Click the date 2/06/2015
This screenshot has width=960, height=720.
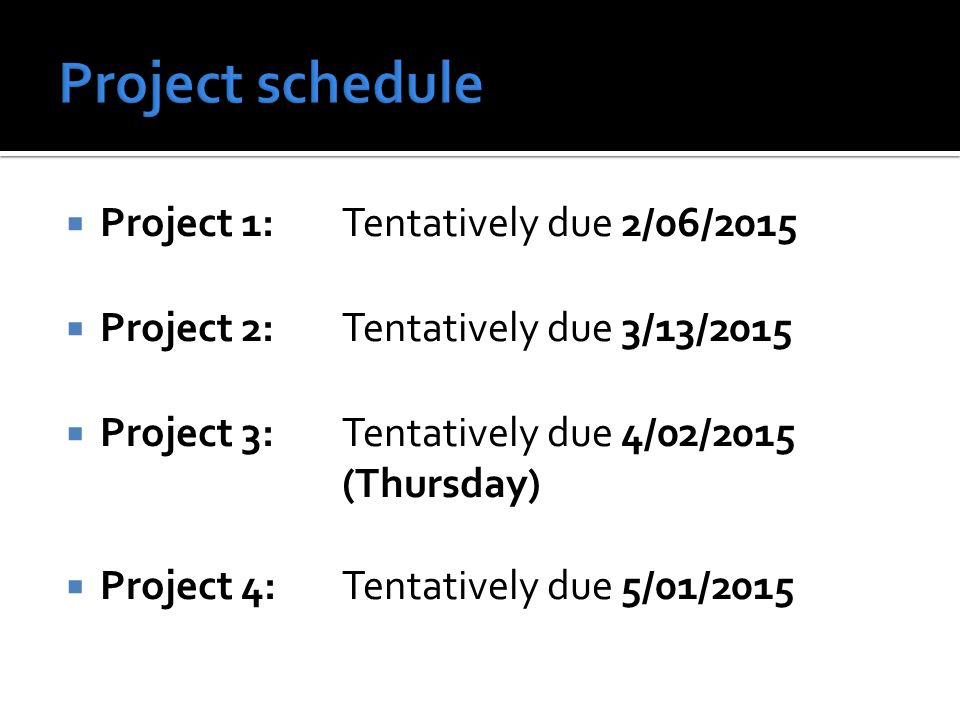709,225
